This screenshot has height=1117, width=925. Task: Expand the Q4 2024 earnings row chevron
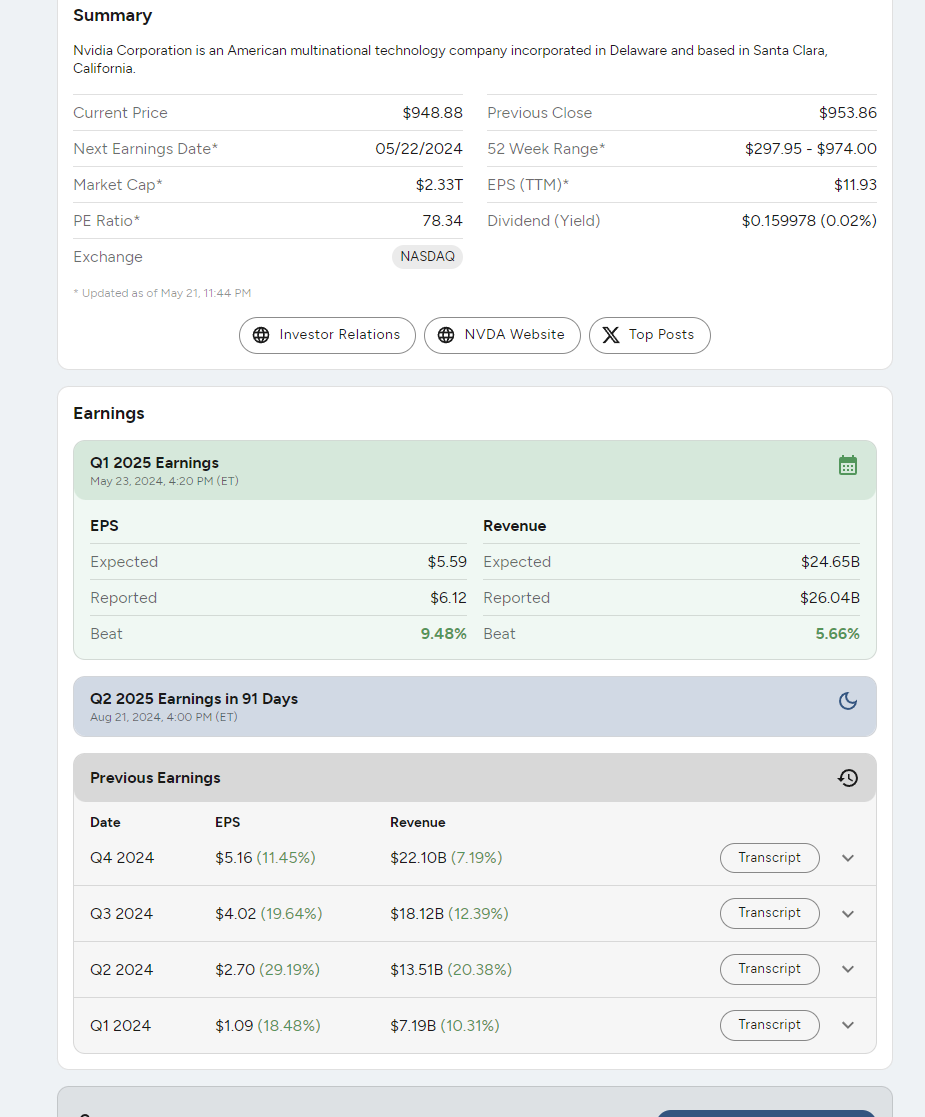(x=848, y=858)
